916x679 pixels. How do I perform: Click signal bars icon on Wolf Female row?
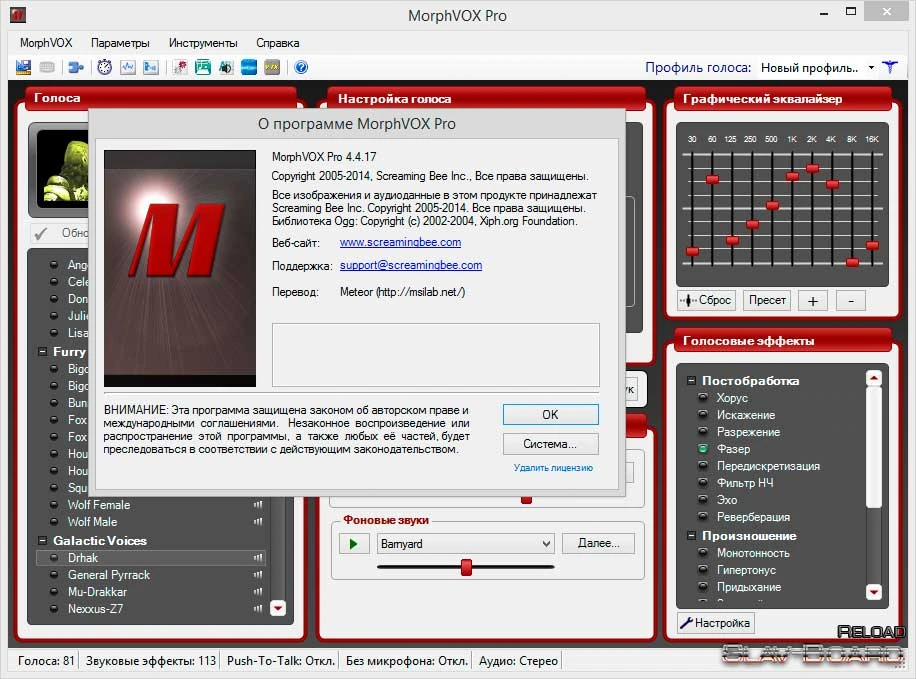pos(258,505)
